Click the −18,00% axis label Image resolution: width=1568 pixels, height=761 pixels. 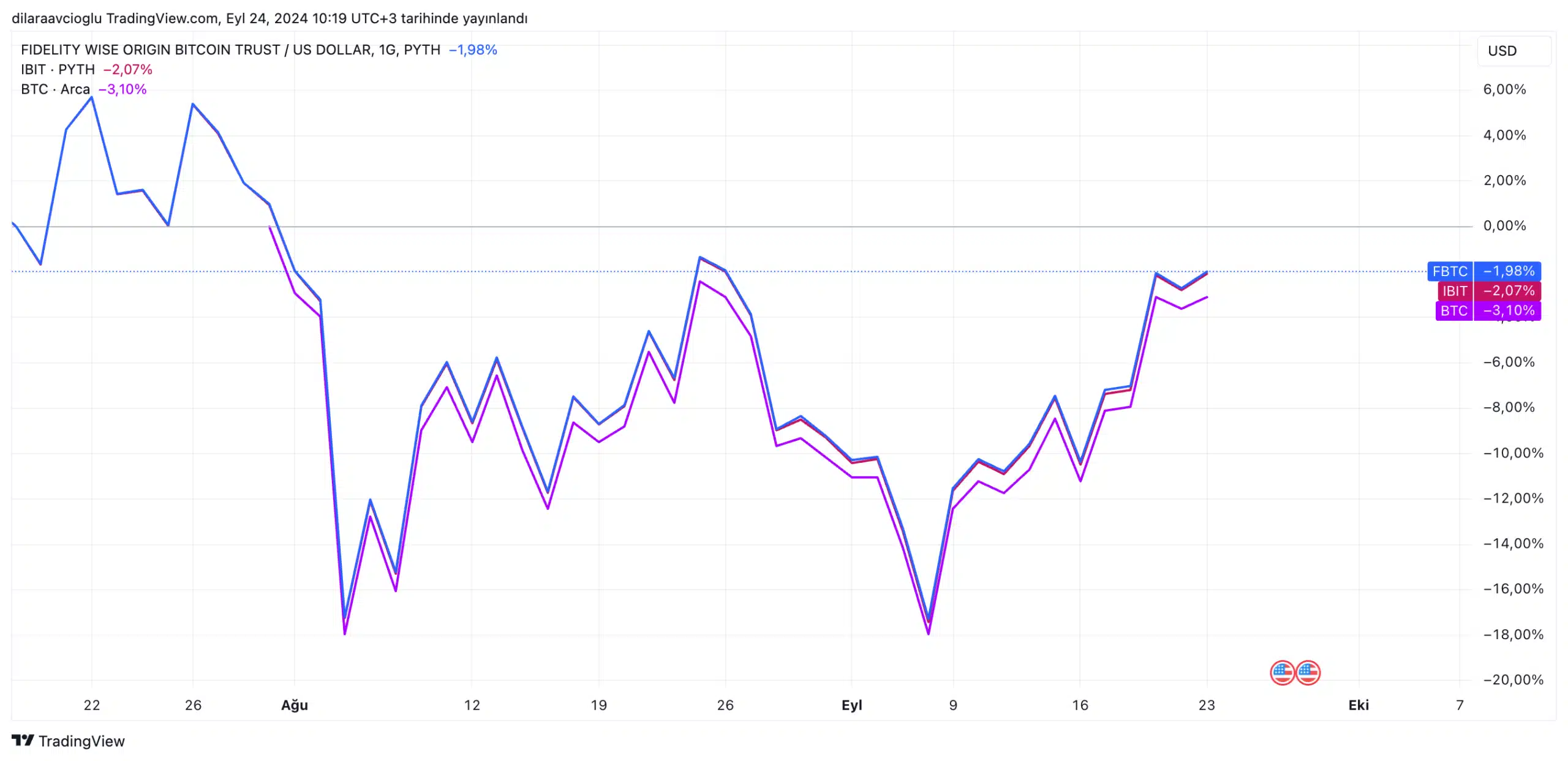pos(1513,634)
